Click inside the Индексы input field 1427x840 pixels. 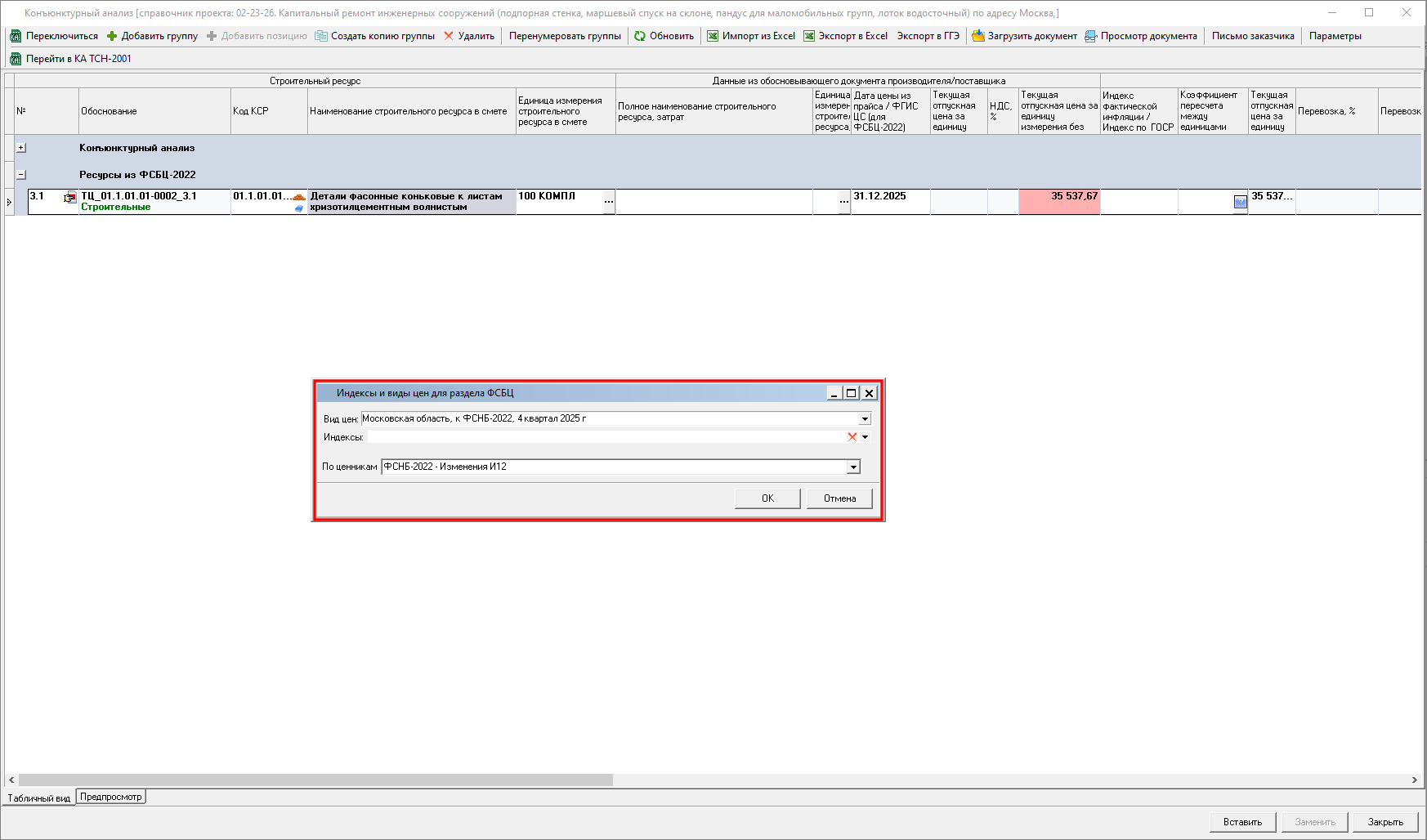[x=606, y=437]
